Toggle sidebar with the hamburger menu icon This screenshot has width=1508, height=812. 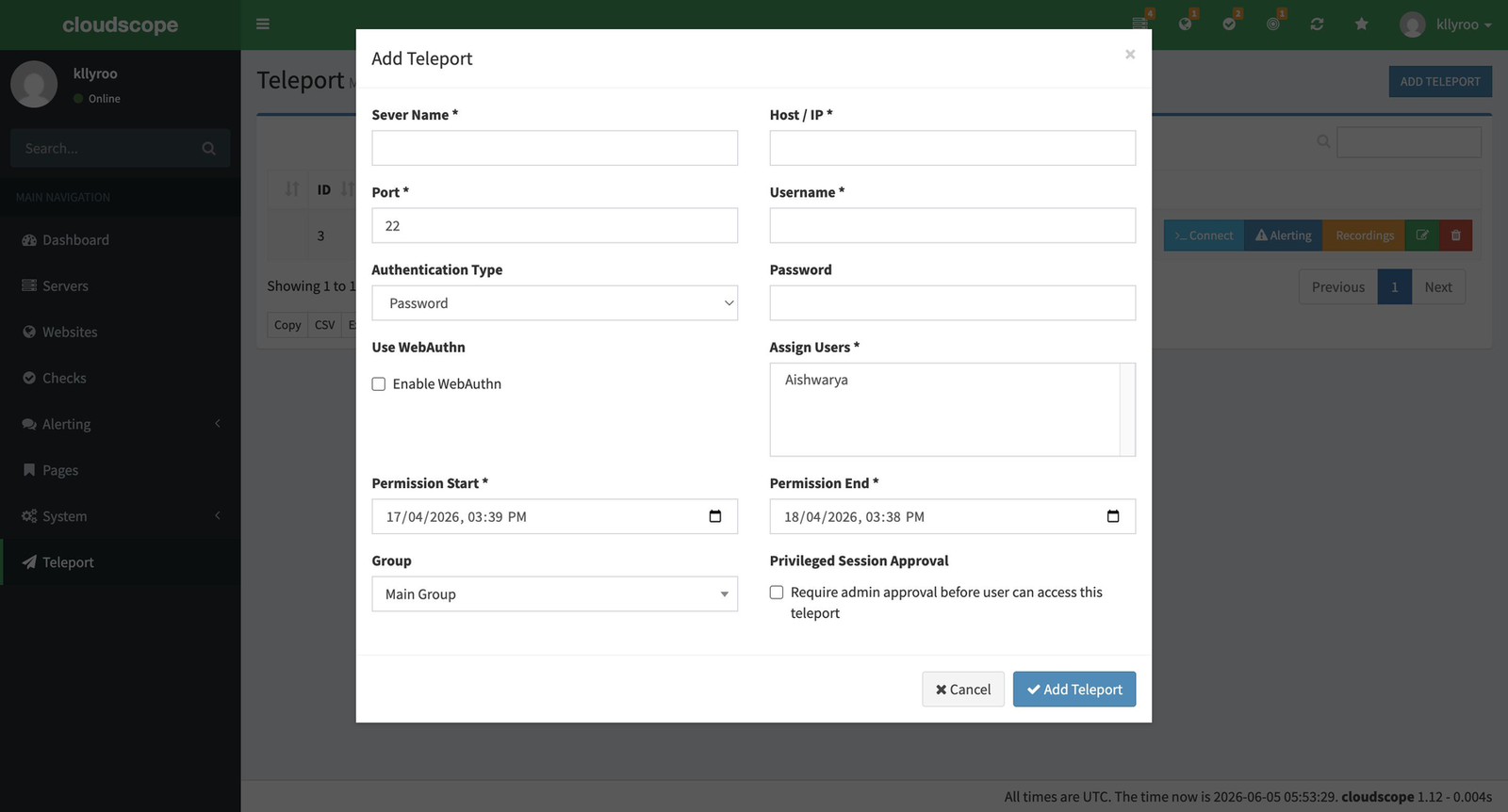263,24
